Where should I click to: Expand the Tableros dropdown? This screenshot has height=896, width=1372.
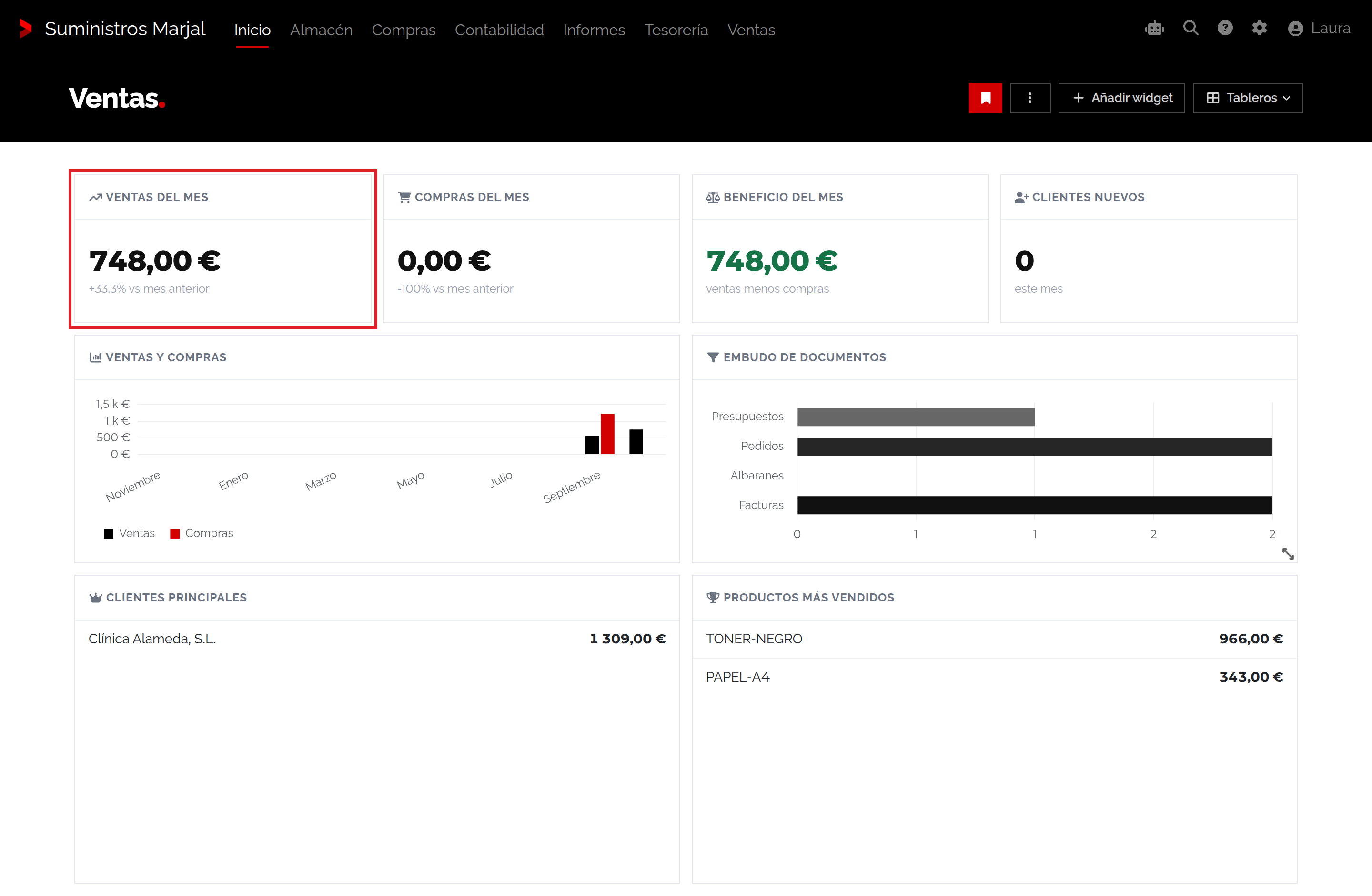[x=1248, y=98]
